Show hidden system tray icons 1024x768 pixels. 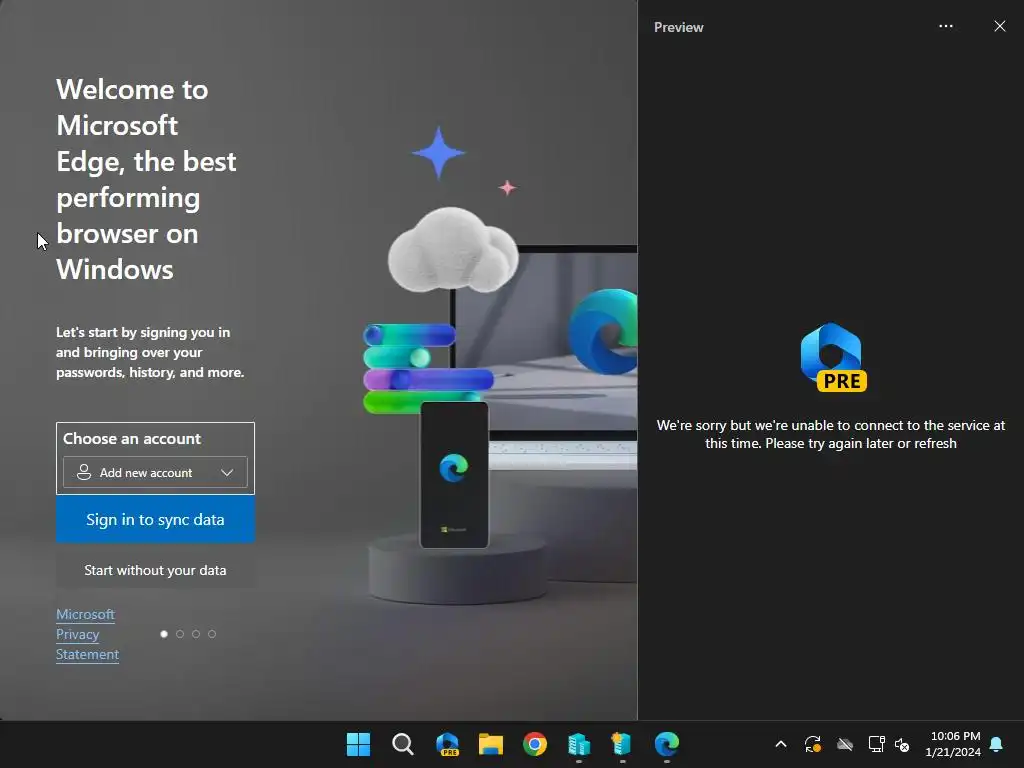(780, 744)
